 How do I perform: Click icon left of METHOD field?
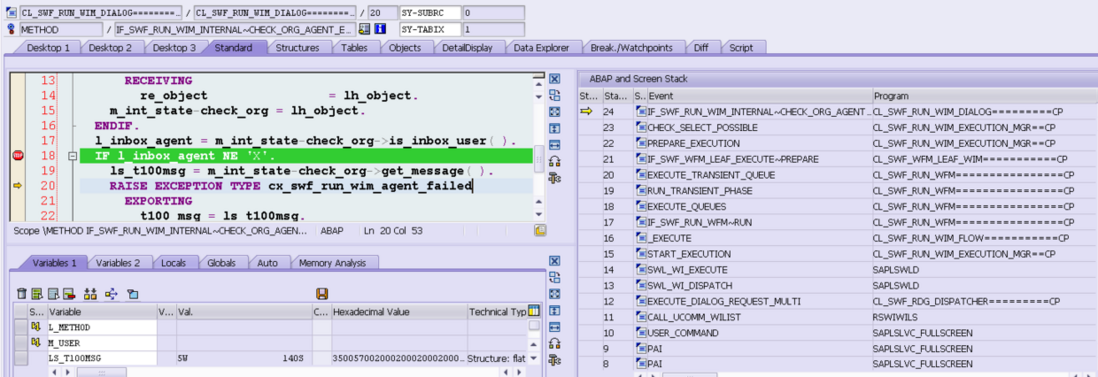pos(11,29)
